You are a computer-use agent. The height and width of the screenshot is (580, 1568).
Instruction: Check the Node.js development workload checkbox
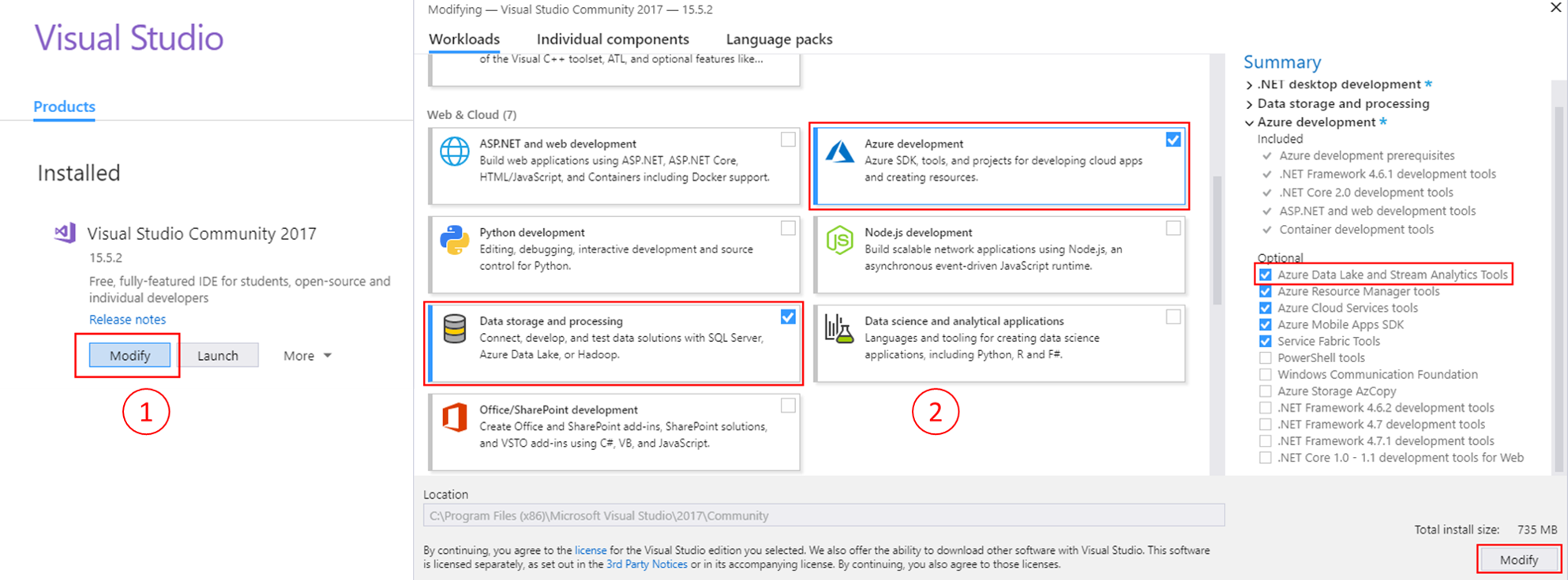click(x=1173, y=228)
